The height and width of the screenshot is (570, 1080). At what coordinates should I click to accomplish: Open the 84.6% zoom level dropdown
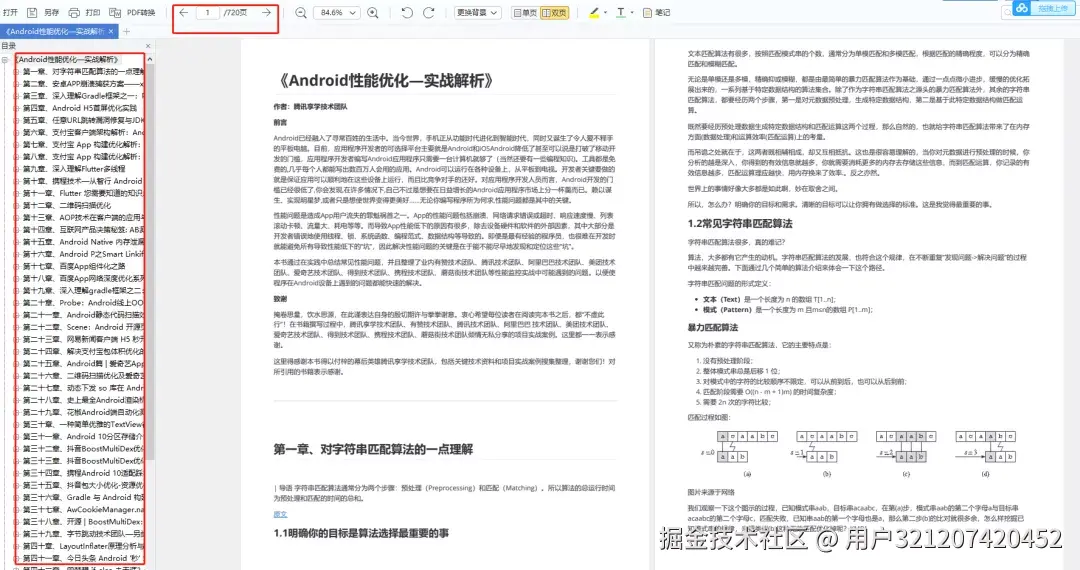click(x=337, y=12)
